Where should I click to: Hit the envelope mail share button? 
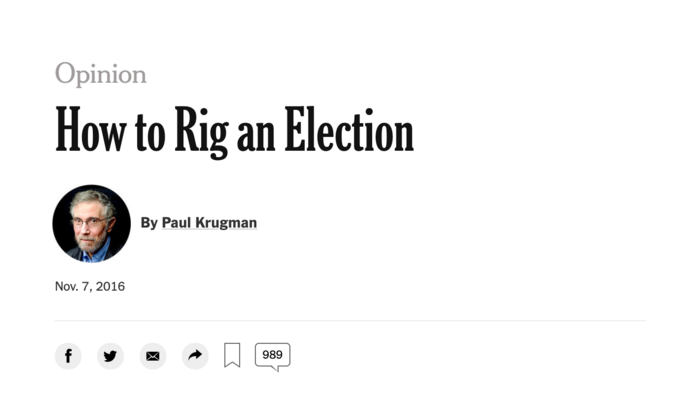coord(153,355)
